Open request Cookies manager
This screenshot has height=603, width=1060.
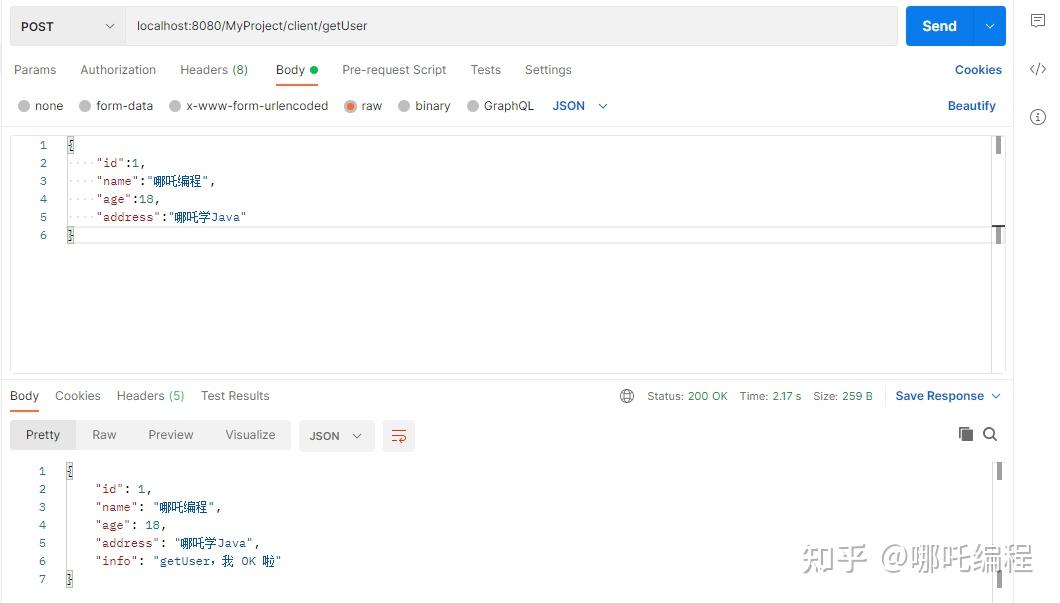978,70
